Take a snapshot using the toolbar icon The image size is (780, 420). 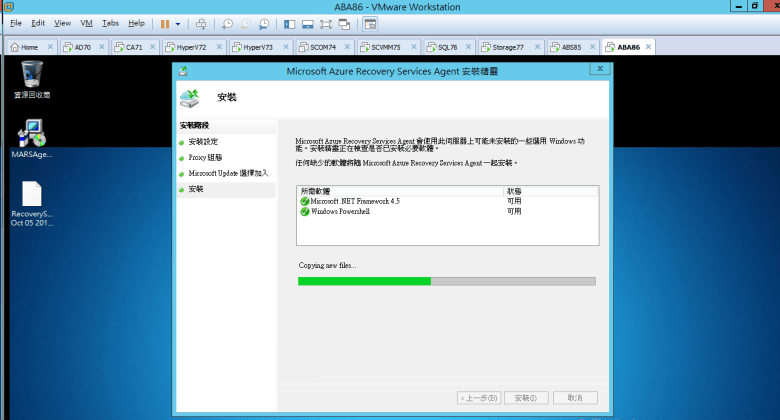pyautogui.click(x=227, y=23)
